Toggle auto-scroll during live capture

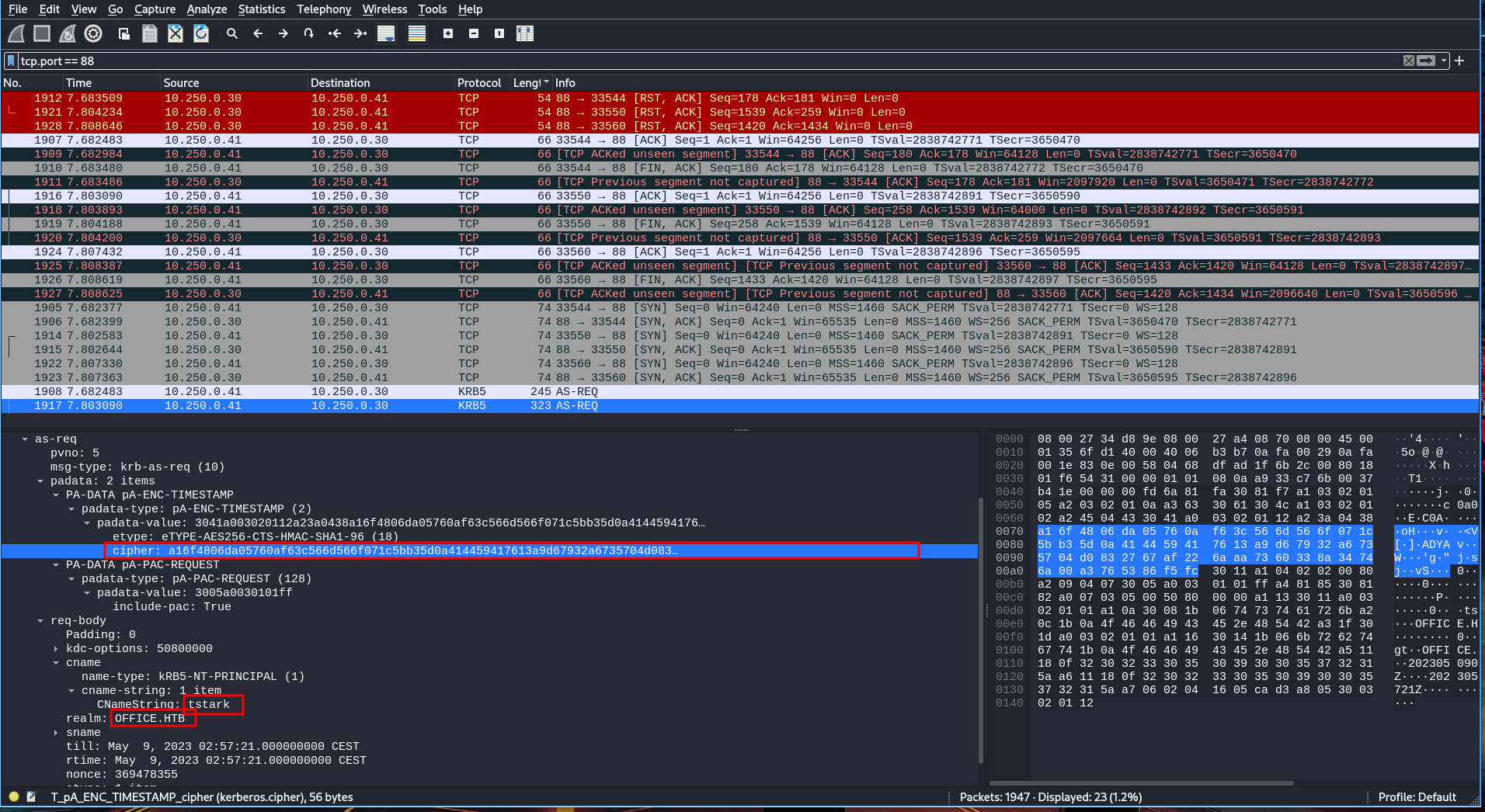[x=386, y=33]
